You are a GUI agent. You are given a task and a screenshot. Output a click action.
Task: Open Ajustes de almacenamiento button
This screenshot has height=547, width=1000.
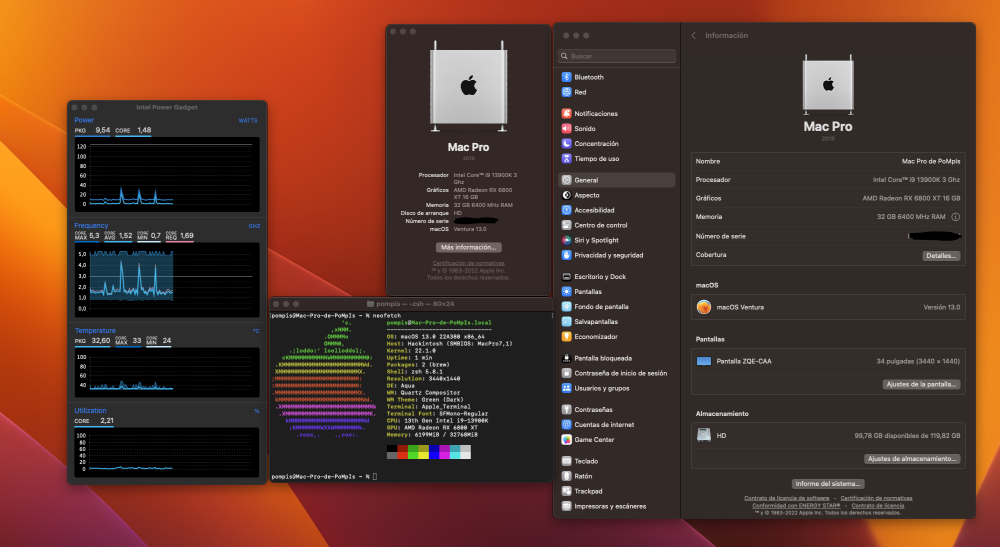pyautogui.click(x=913, y=459)
